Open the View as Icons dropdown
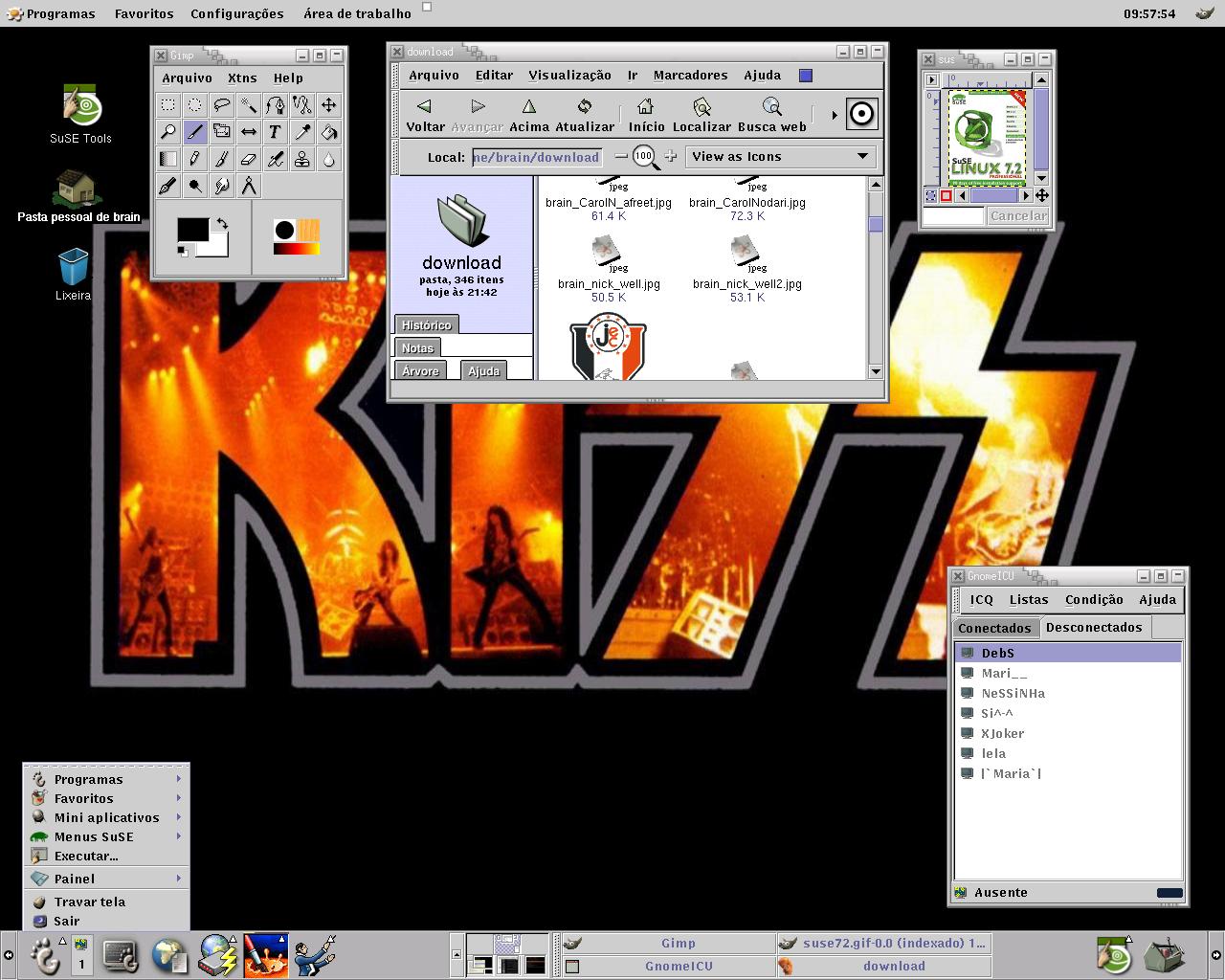Screen dimensions: 1225x980 pyautogui.click(x=780, y=157)
